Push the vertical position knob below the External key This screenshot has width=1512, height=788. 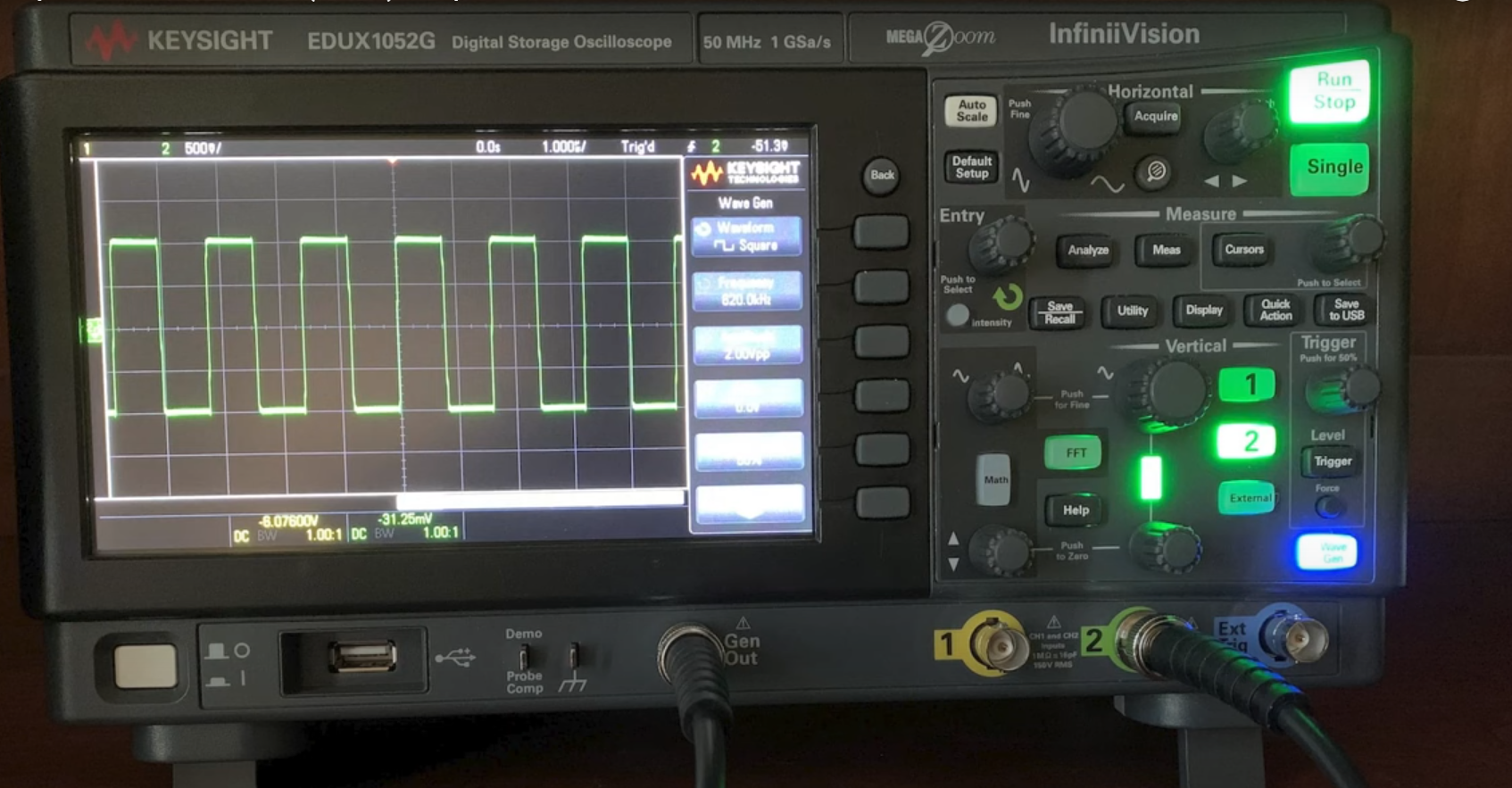(x=1165, y=546)
